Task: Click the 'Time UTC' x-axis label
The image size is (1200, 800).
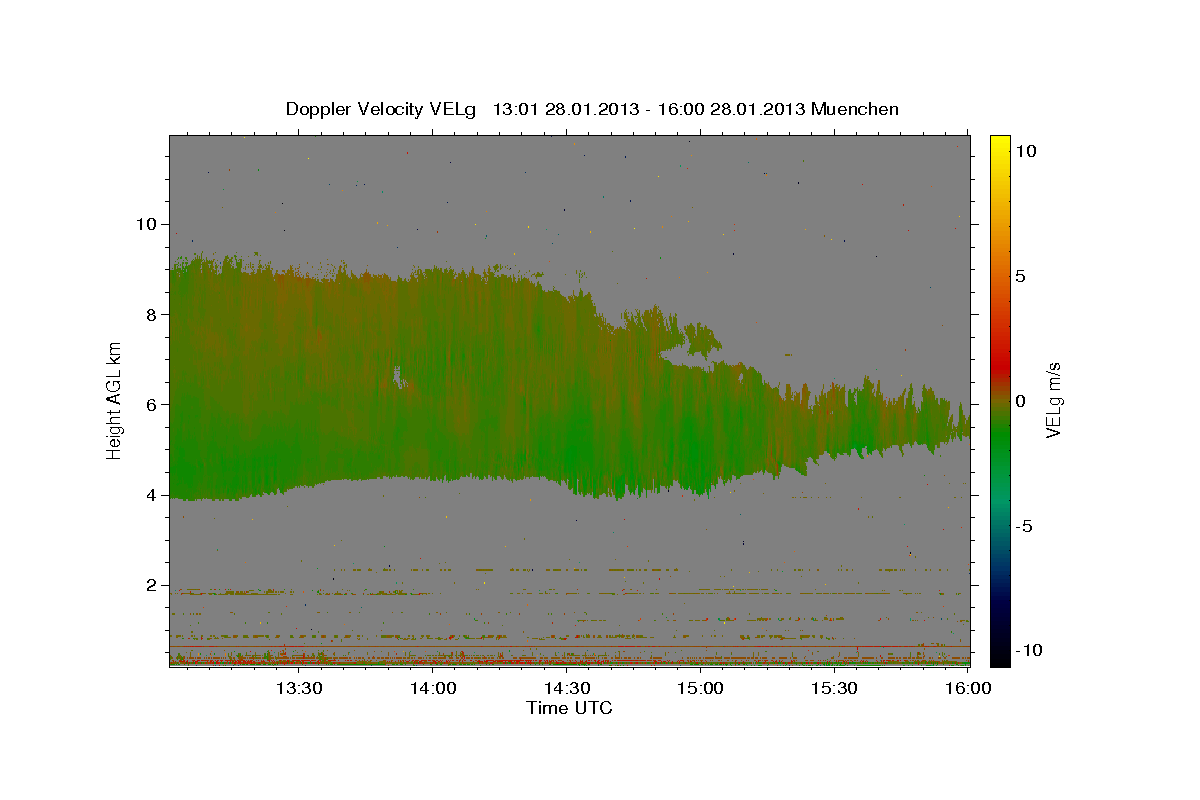Action: [x=569, y=708]
